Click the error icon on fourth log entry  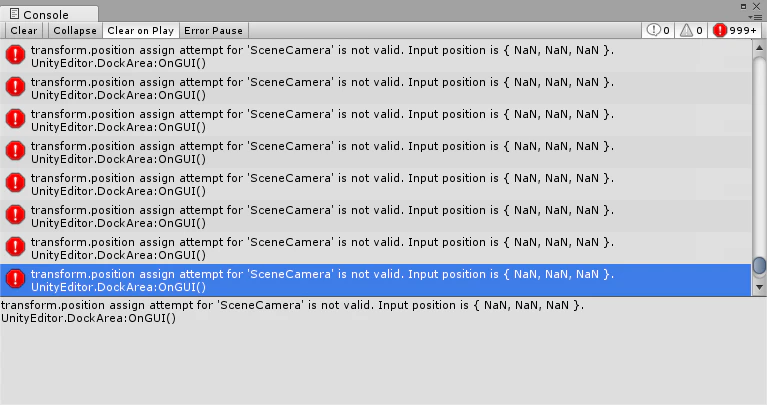(x=15, y=150)
